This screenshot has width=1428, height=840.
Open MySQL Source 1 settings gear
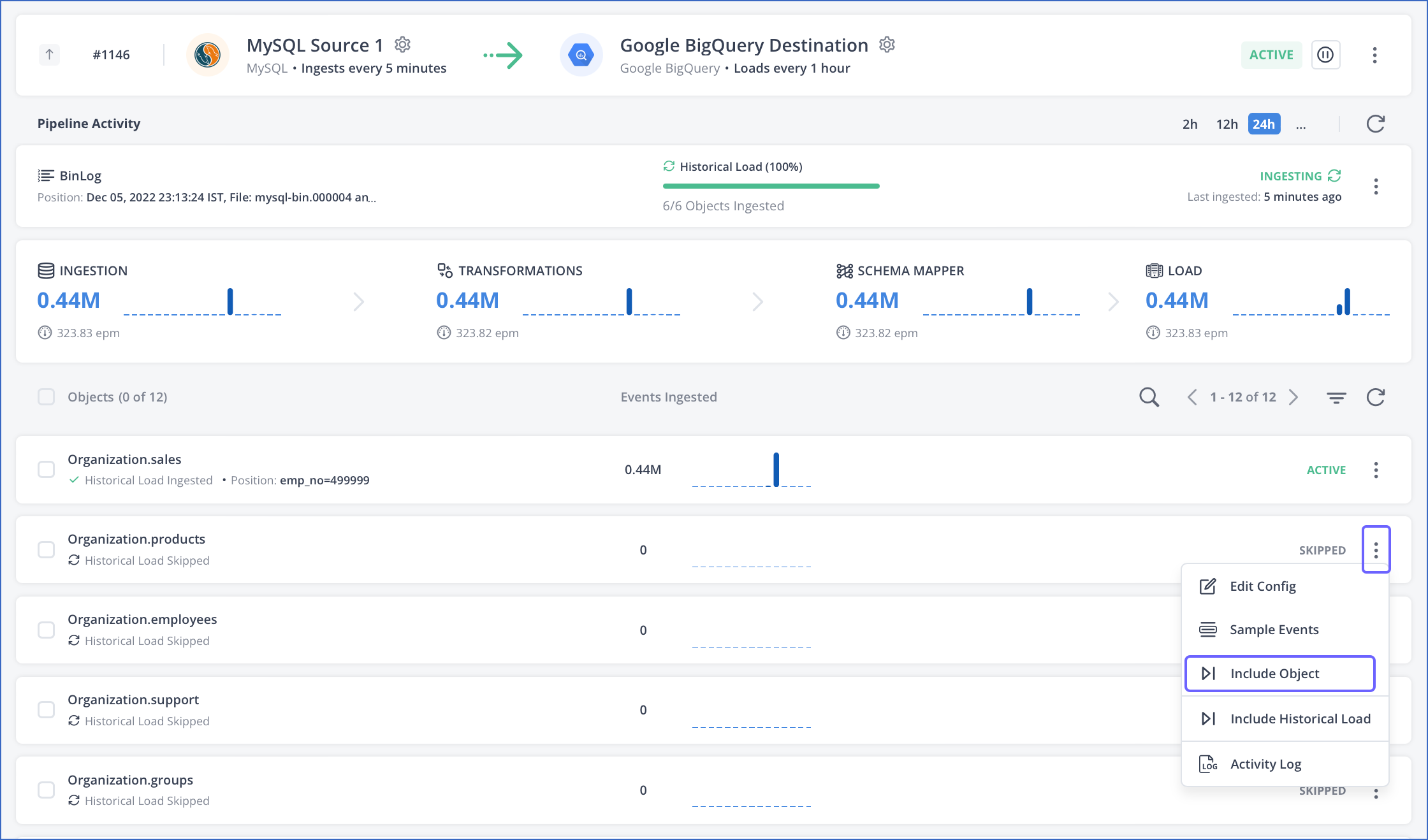coord(403,45)
